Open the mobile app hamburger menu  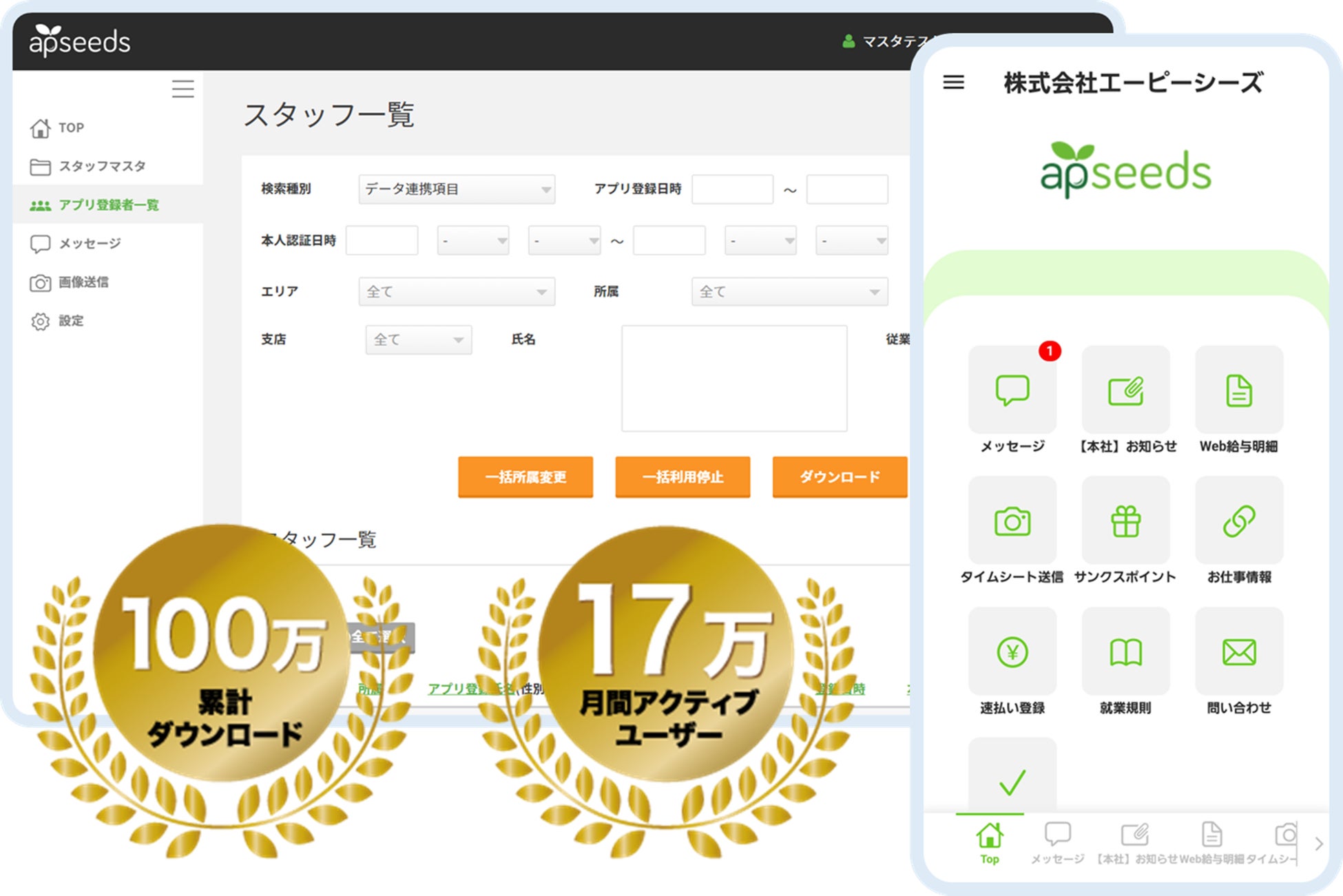(953, 83)
